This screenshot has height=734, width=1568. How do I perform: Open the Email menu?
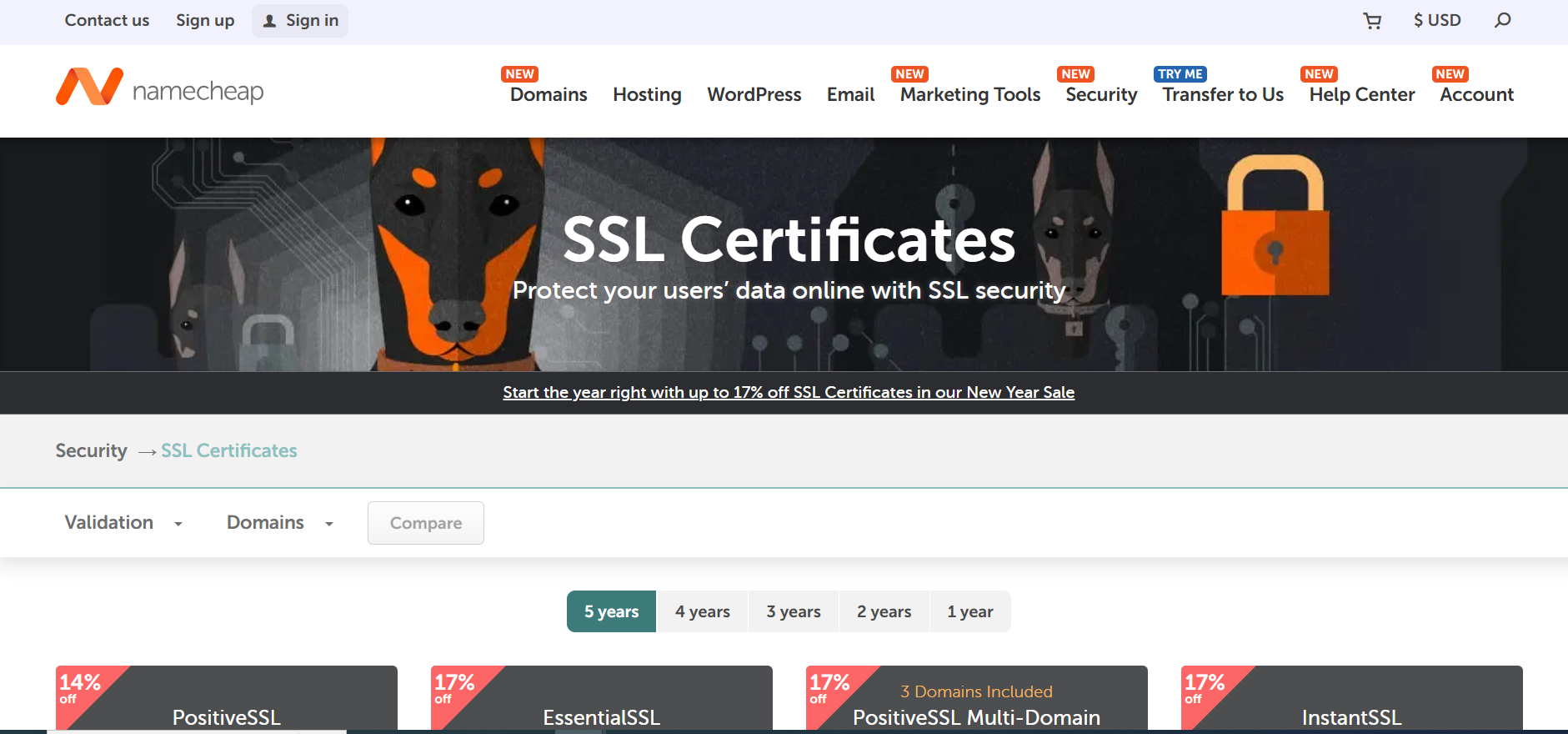(850, 94)
